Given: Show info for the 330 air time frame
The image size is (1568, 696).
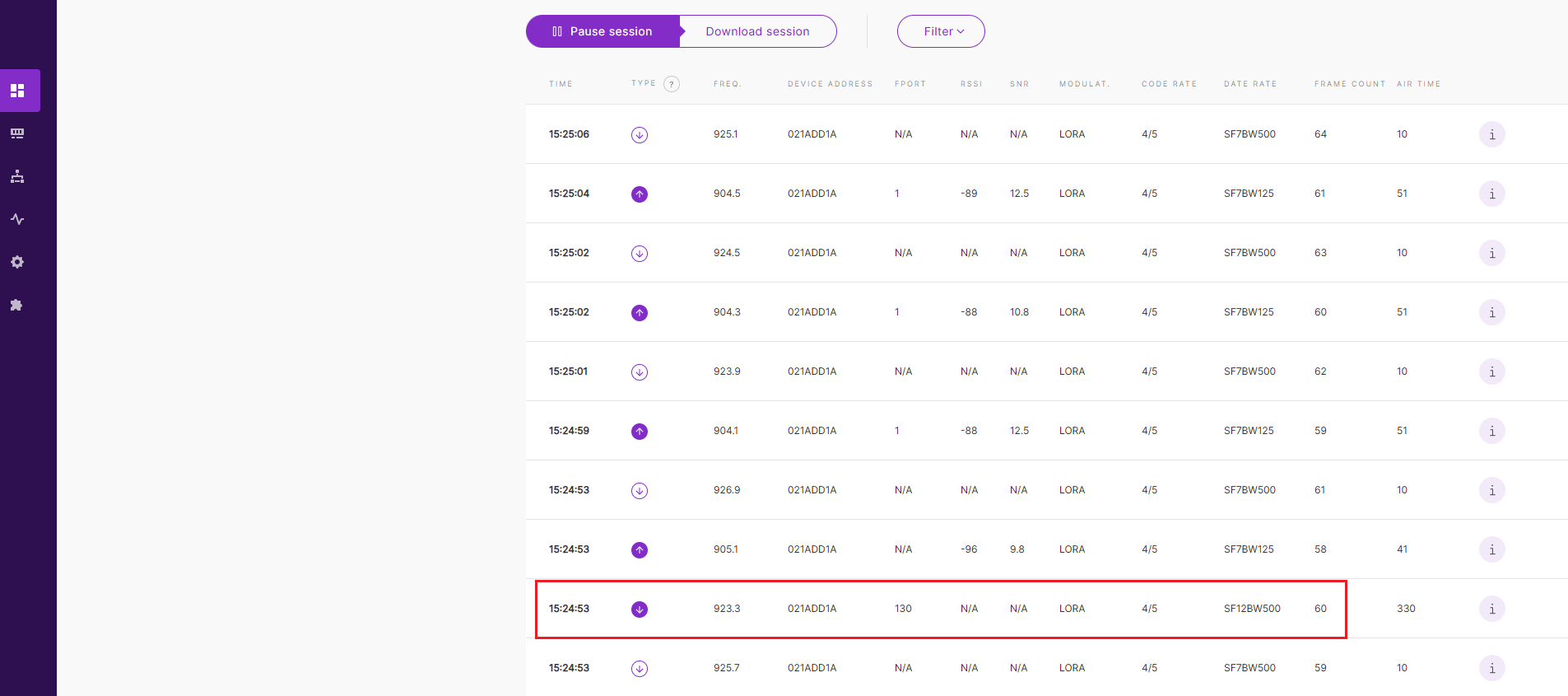Looking at the screenshot, I should click(1491, 609).
